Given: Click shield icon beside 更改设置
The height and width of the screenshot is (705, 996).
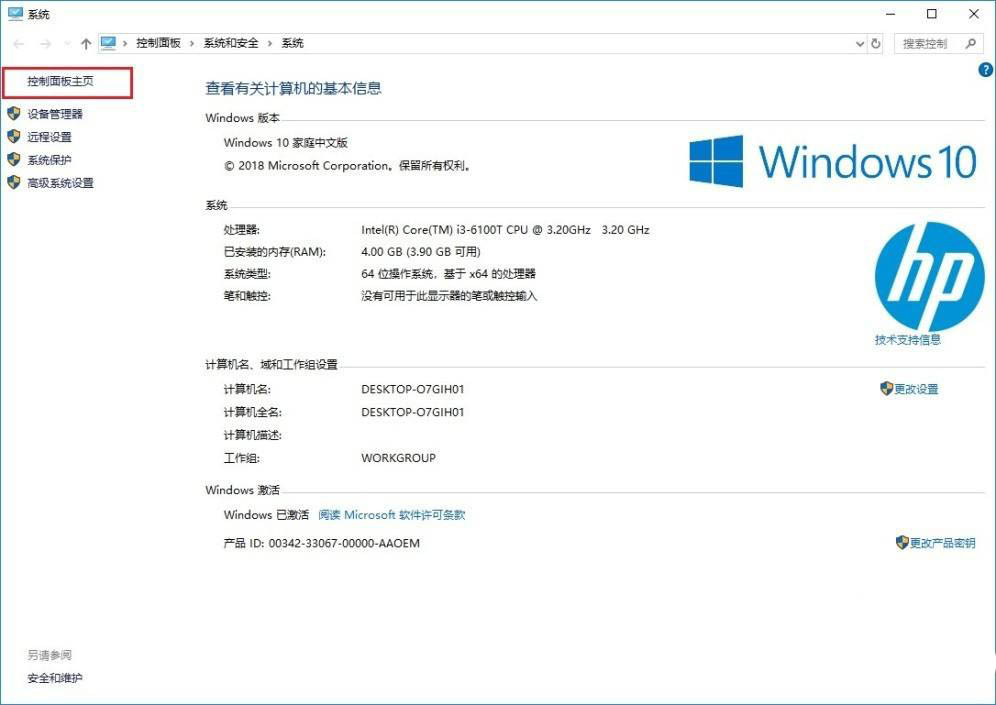Looking at the screenshot, I should point(887,389).
